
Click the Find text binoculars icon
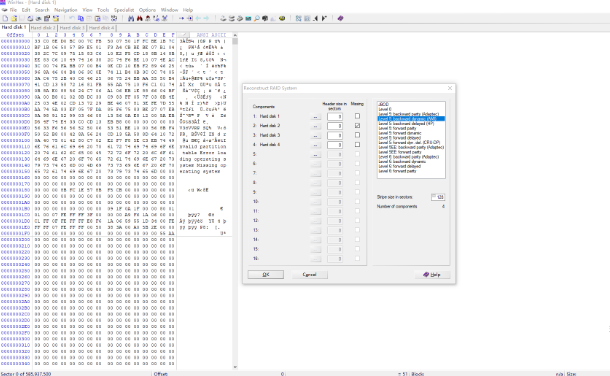tap(131, 18)
